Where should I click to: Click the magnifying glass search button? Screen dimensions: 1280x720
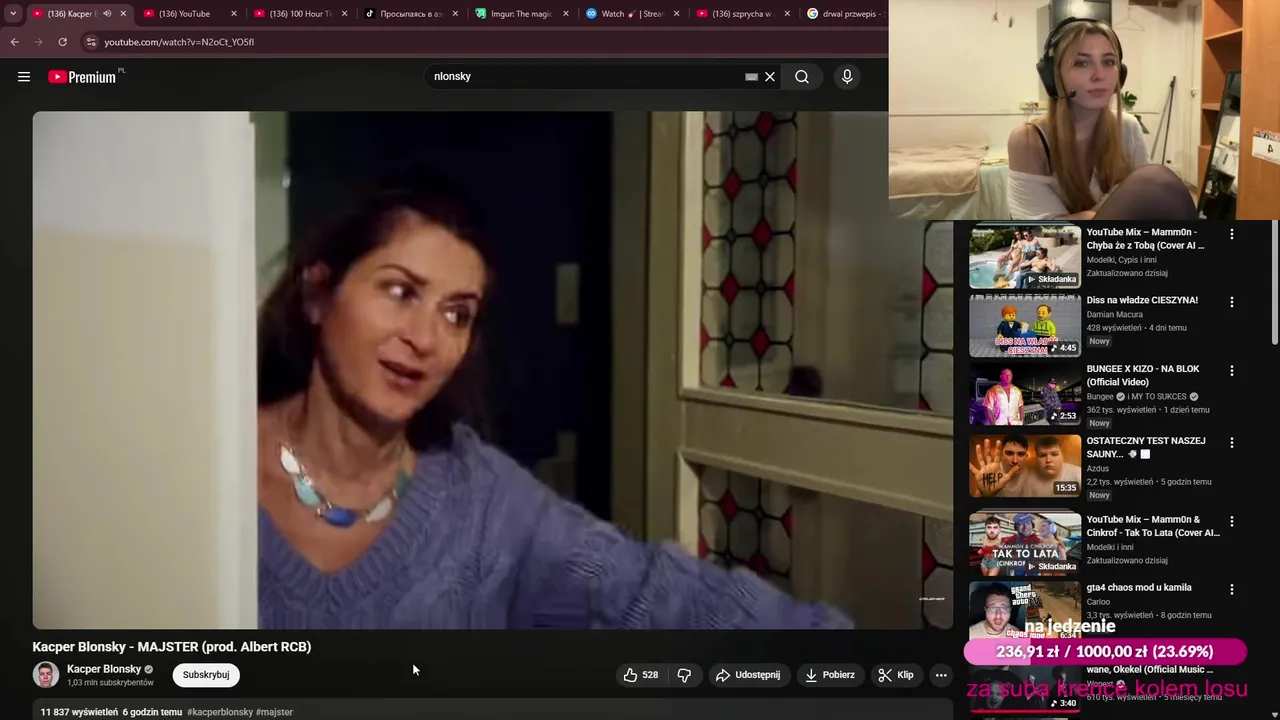point(802,77)
